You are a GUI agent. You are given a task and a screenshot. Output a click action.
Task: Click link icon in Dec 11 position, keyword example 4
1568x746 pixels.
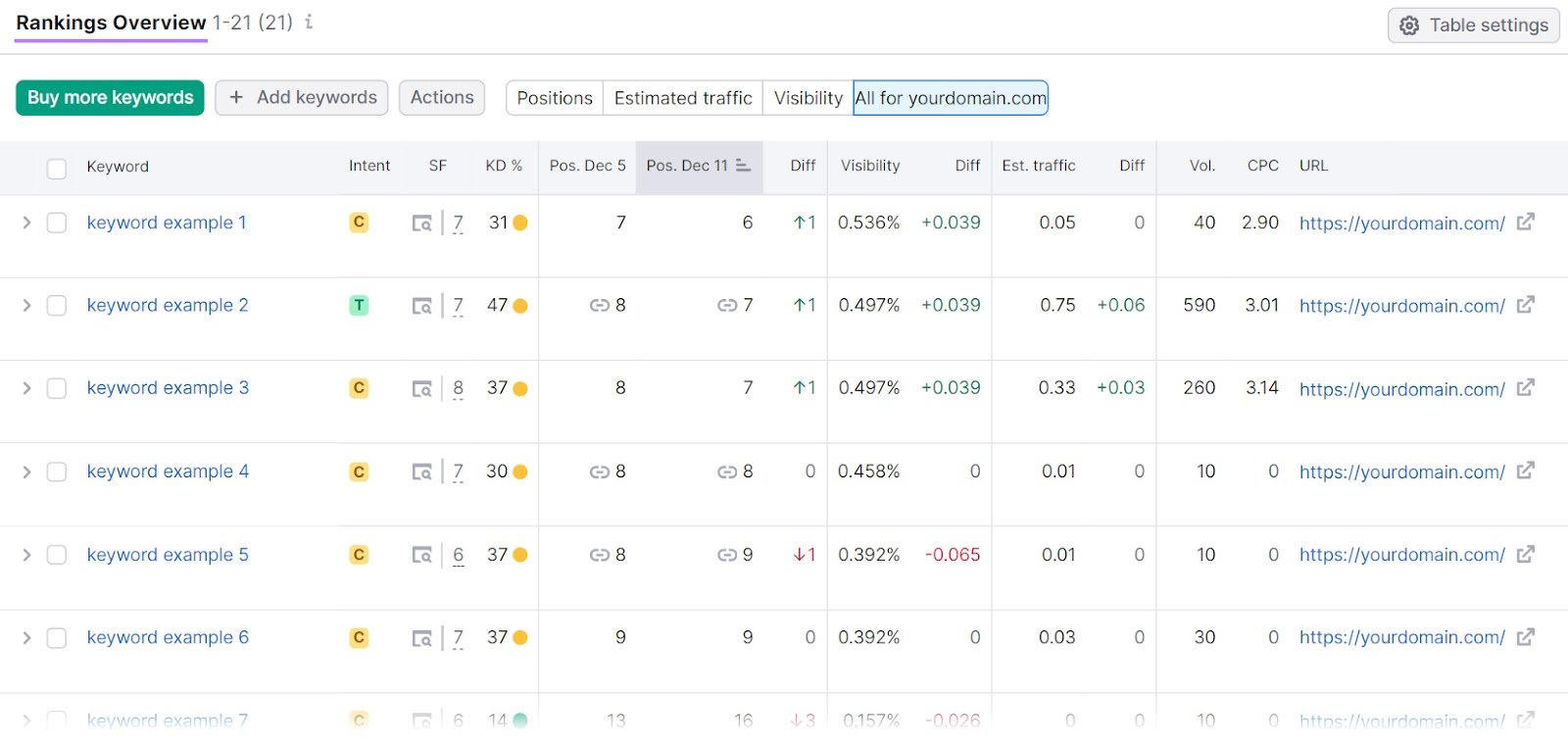click(726, 472)
